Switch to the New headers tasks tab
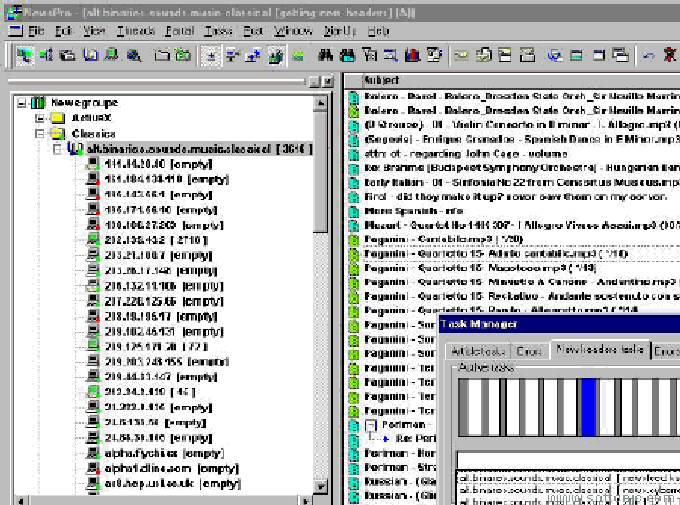The image size is (680, 505). 600,349
